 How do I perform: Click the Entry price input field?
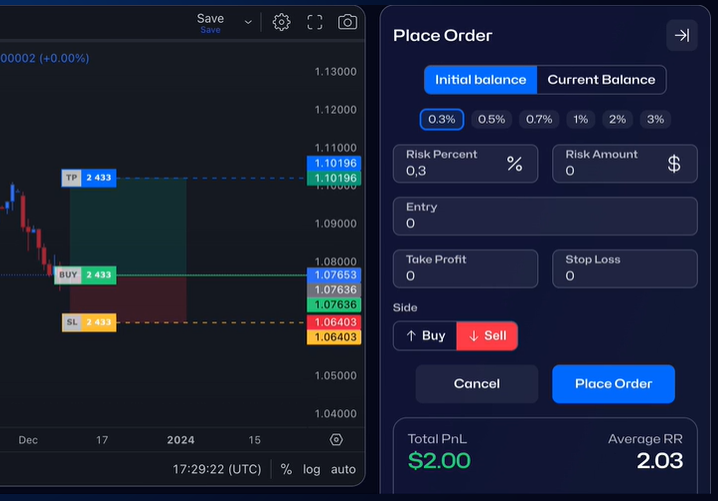tap(544, 216)
